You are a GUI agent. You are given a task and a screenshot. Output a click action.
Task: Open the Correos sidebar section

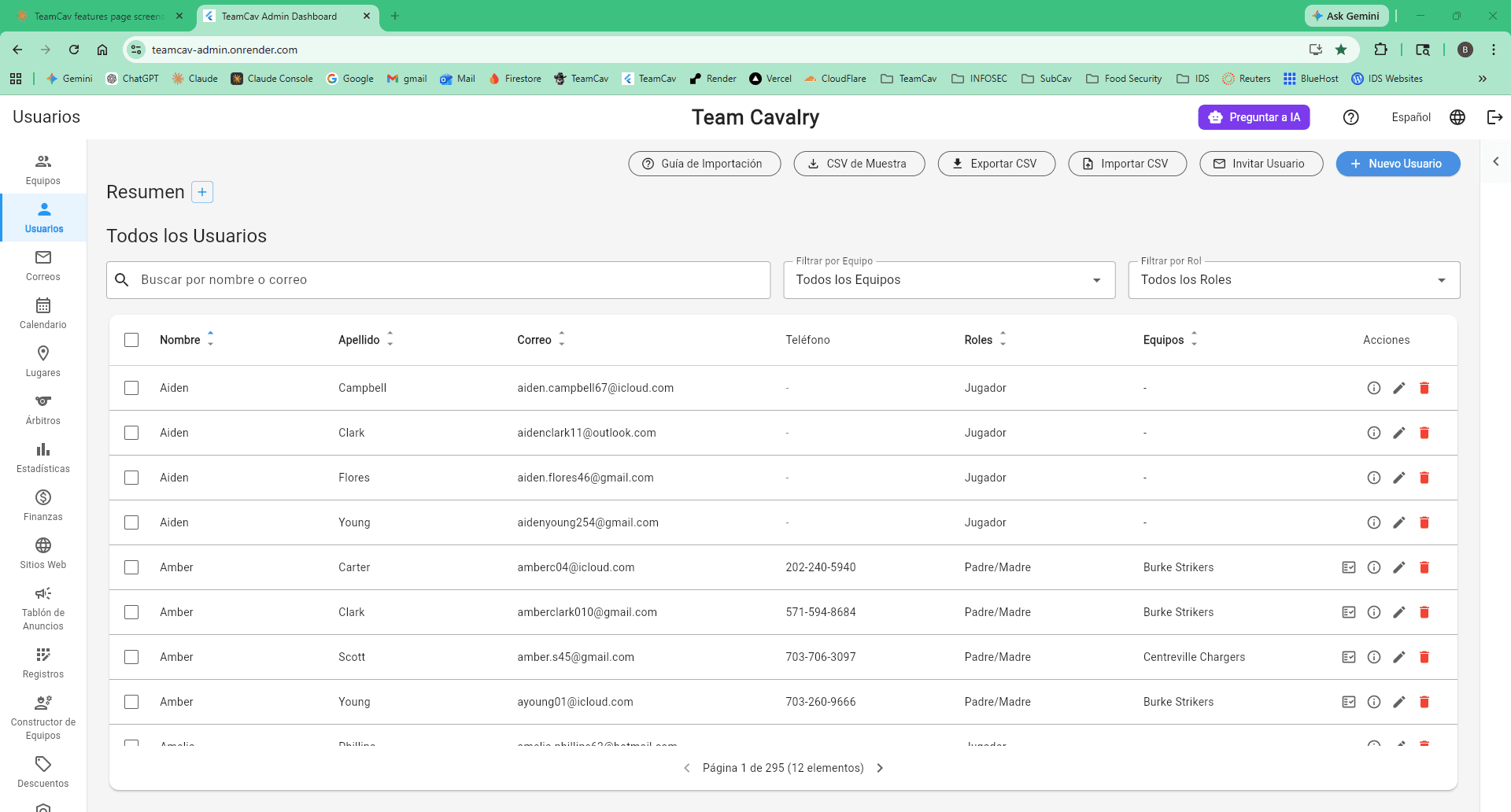43,266
